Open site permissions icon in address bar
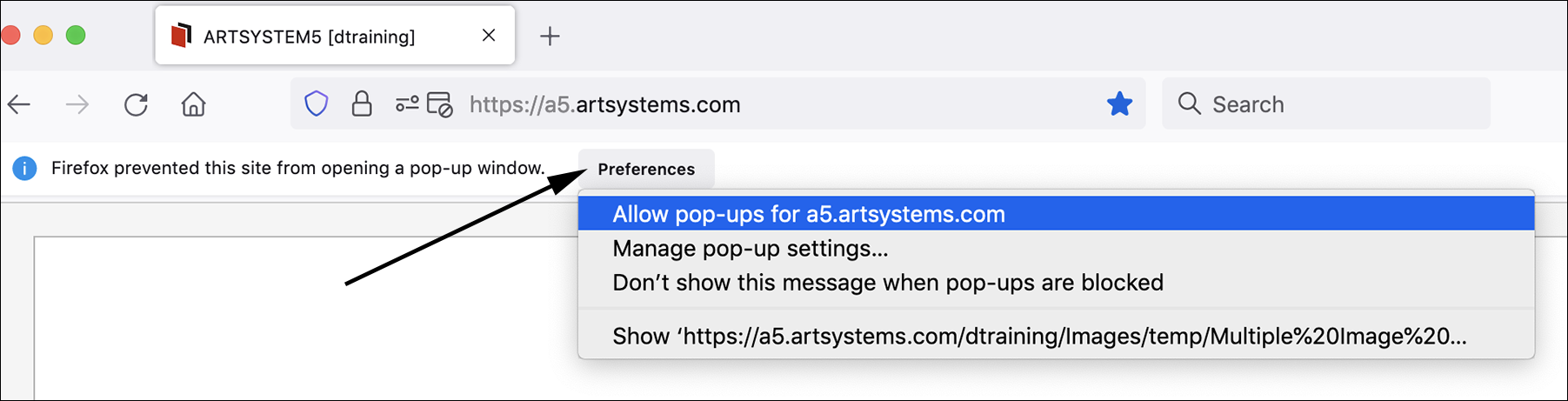This screenshot has width=1568, height=401. (407, 104)
